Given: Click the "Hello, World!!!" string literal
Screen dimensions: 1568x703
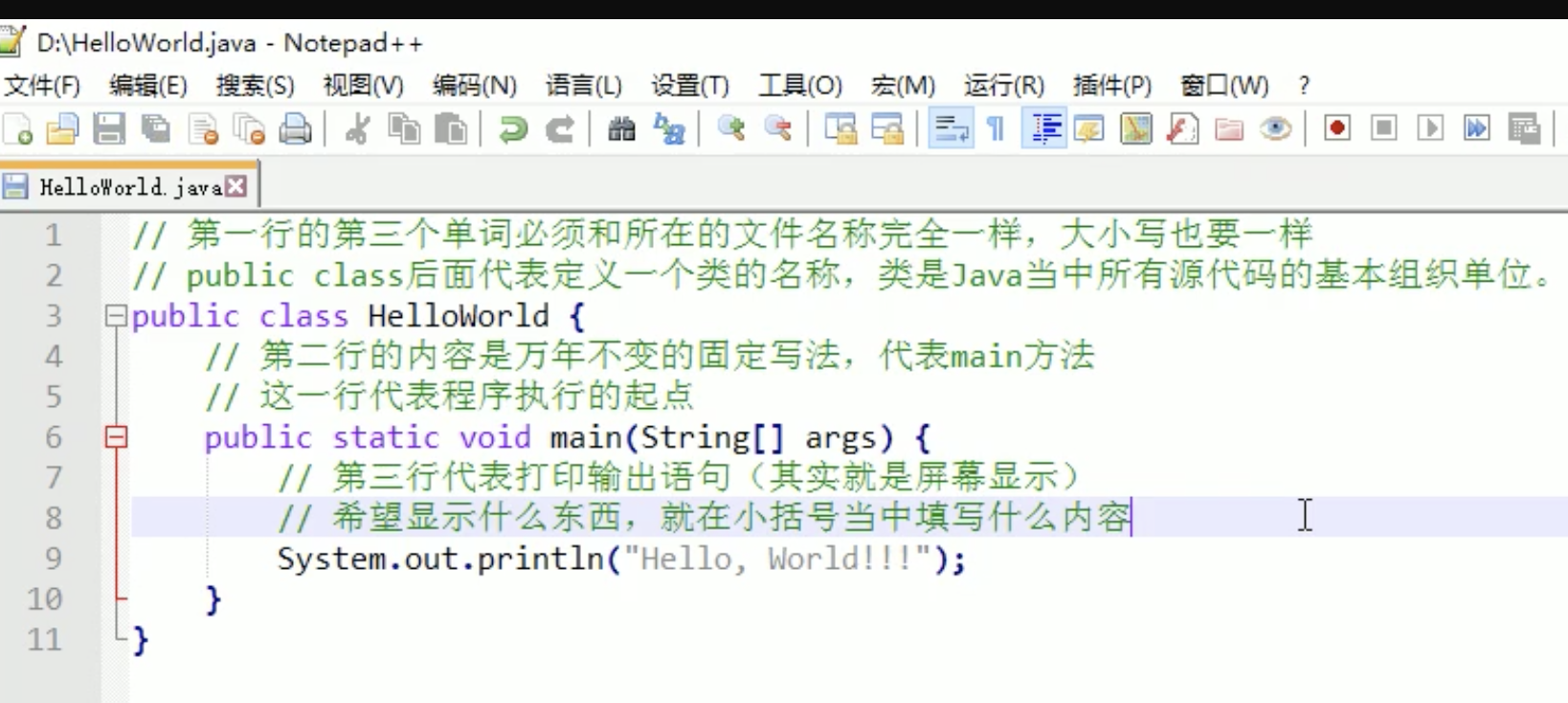Looking at the screenshot, I should coord(776,558).
